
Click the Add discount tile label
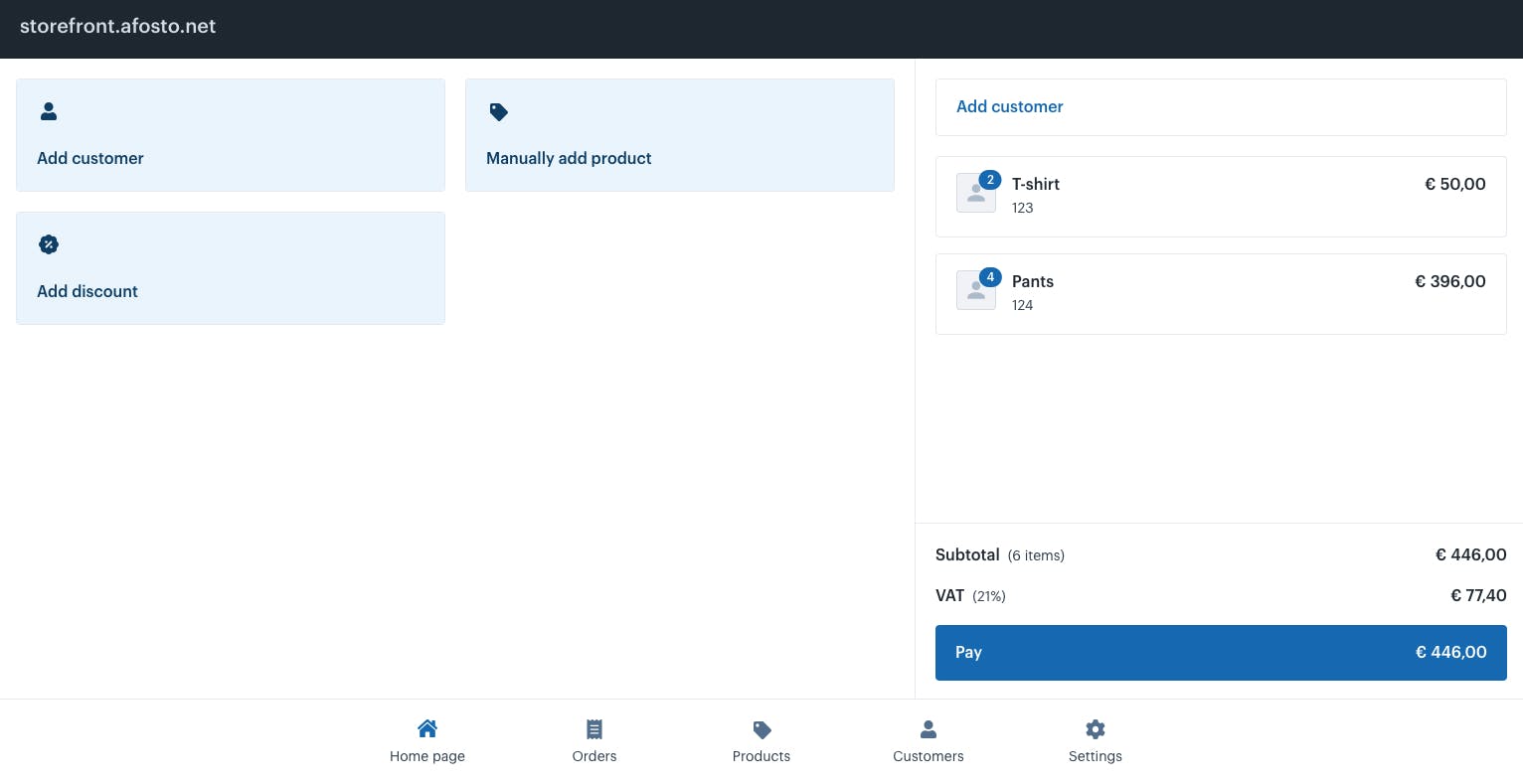coord(87,291)
